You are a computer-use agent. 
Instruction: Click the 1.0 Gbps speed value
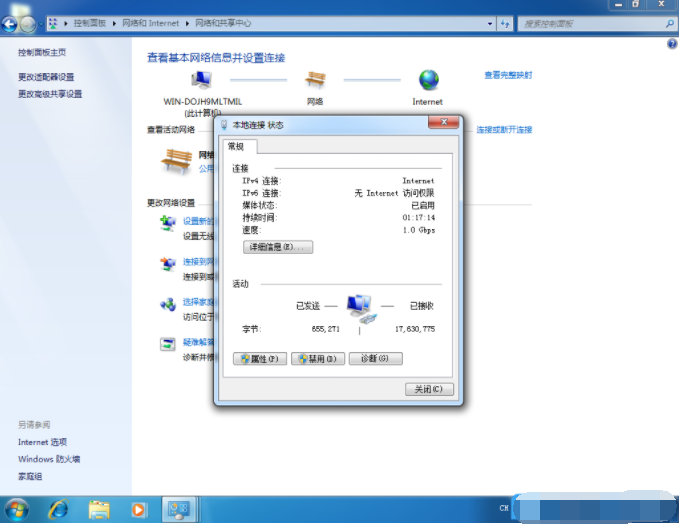coord(418,230)
